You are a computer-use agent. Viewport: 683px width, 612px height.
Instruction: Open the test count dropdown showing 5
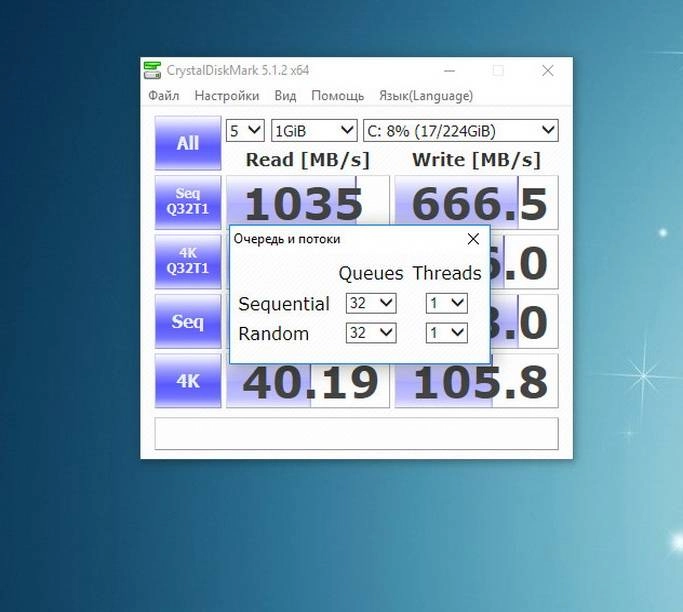[x=245, y=130]
